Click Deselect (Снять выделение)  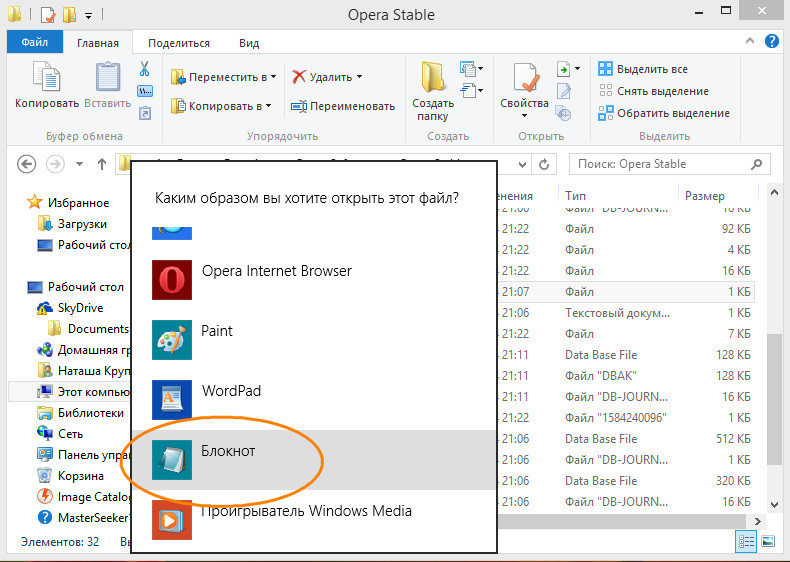(x=653, y=91)
